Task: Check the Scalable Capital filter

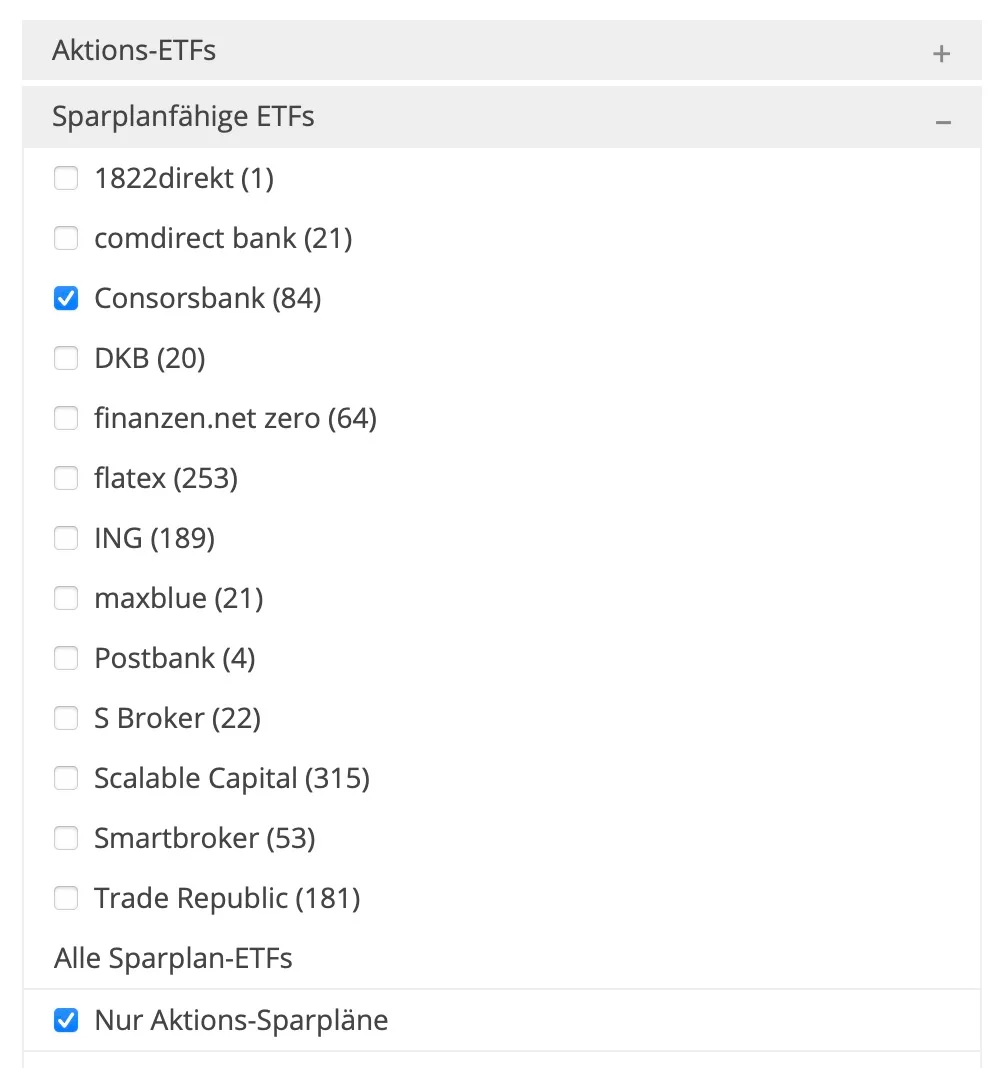Action: click(x=66, y=778)
